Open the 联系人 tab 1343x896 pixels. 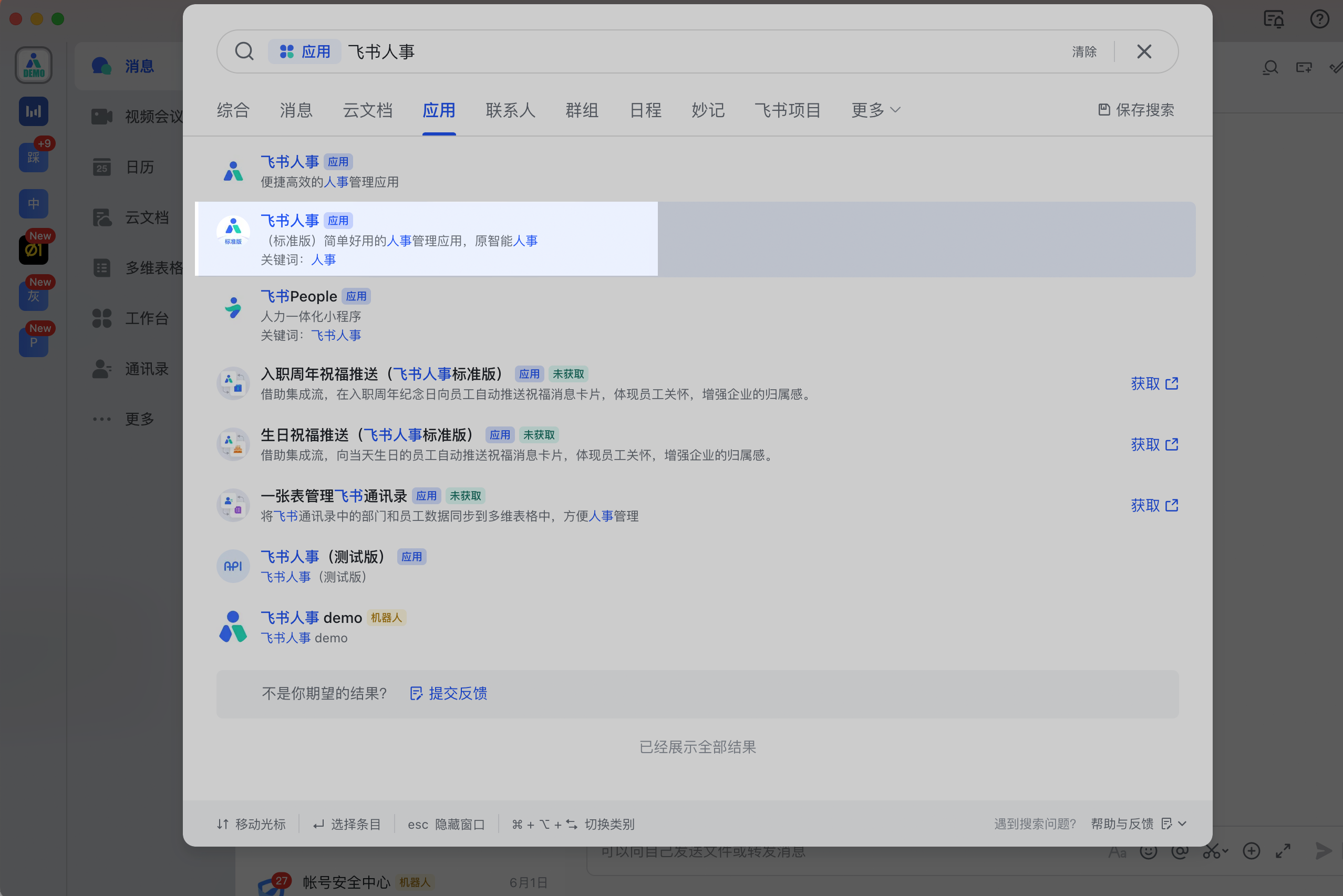pyautogui.click(x=510, y=110)
